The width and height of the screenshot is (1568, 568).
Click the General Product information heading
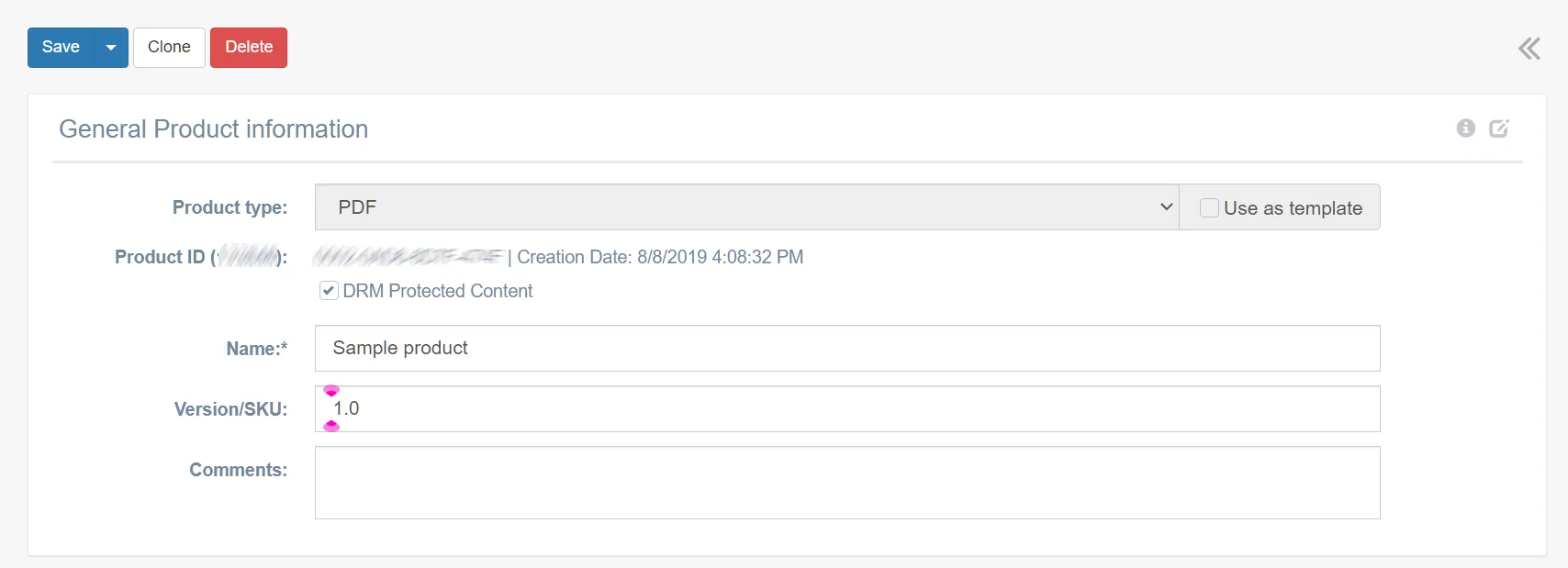tap(214, 129)
